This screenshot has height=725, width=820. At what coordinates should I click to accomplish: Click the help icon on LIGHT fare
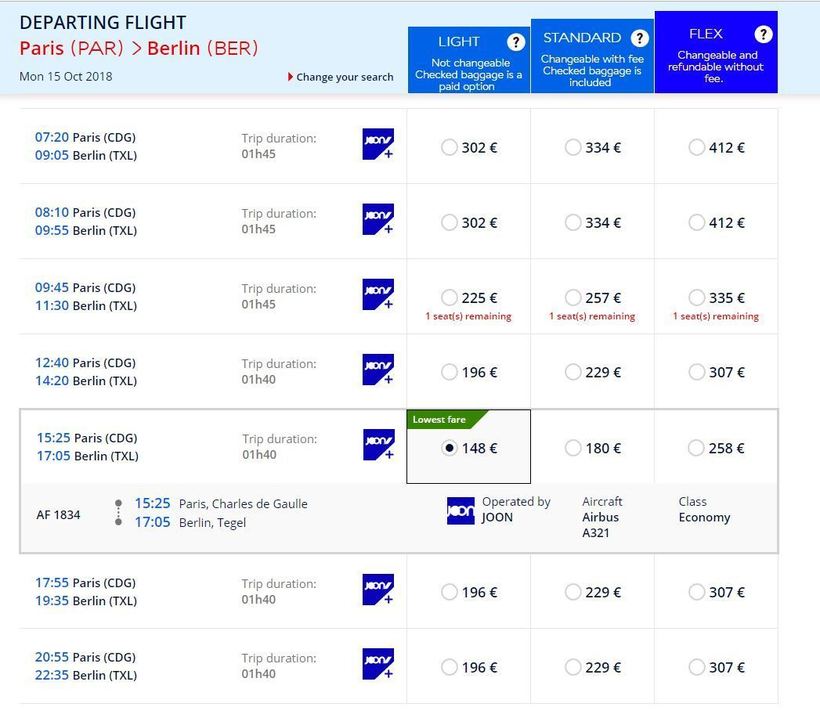pyautogui.click(x=516, y=42)
